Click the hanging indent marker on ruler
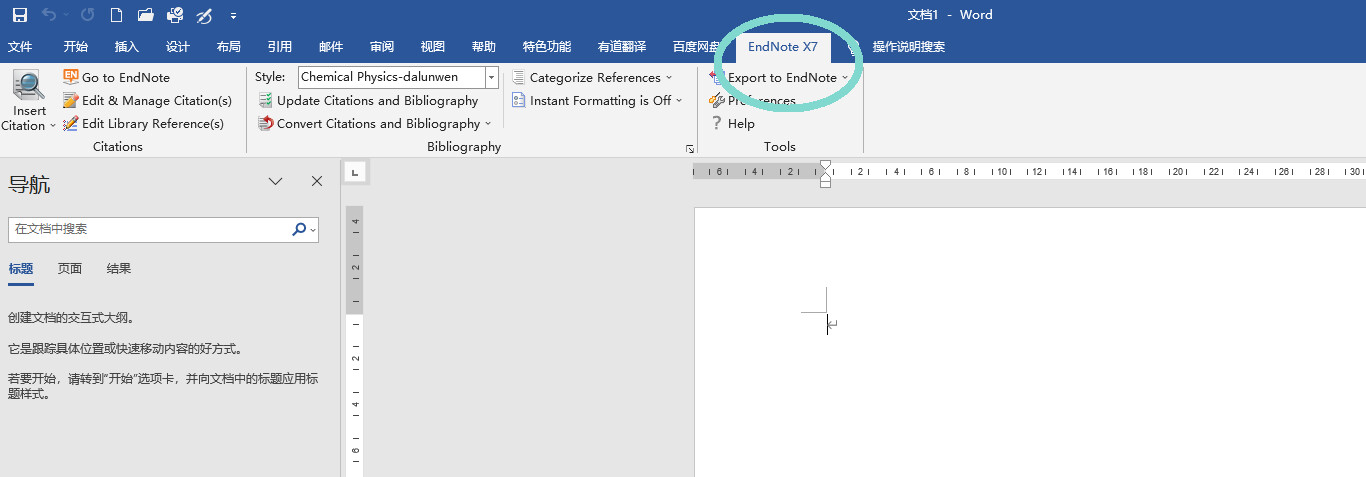1366x477 pixels. (825, 176)
